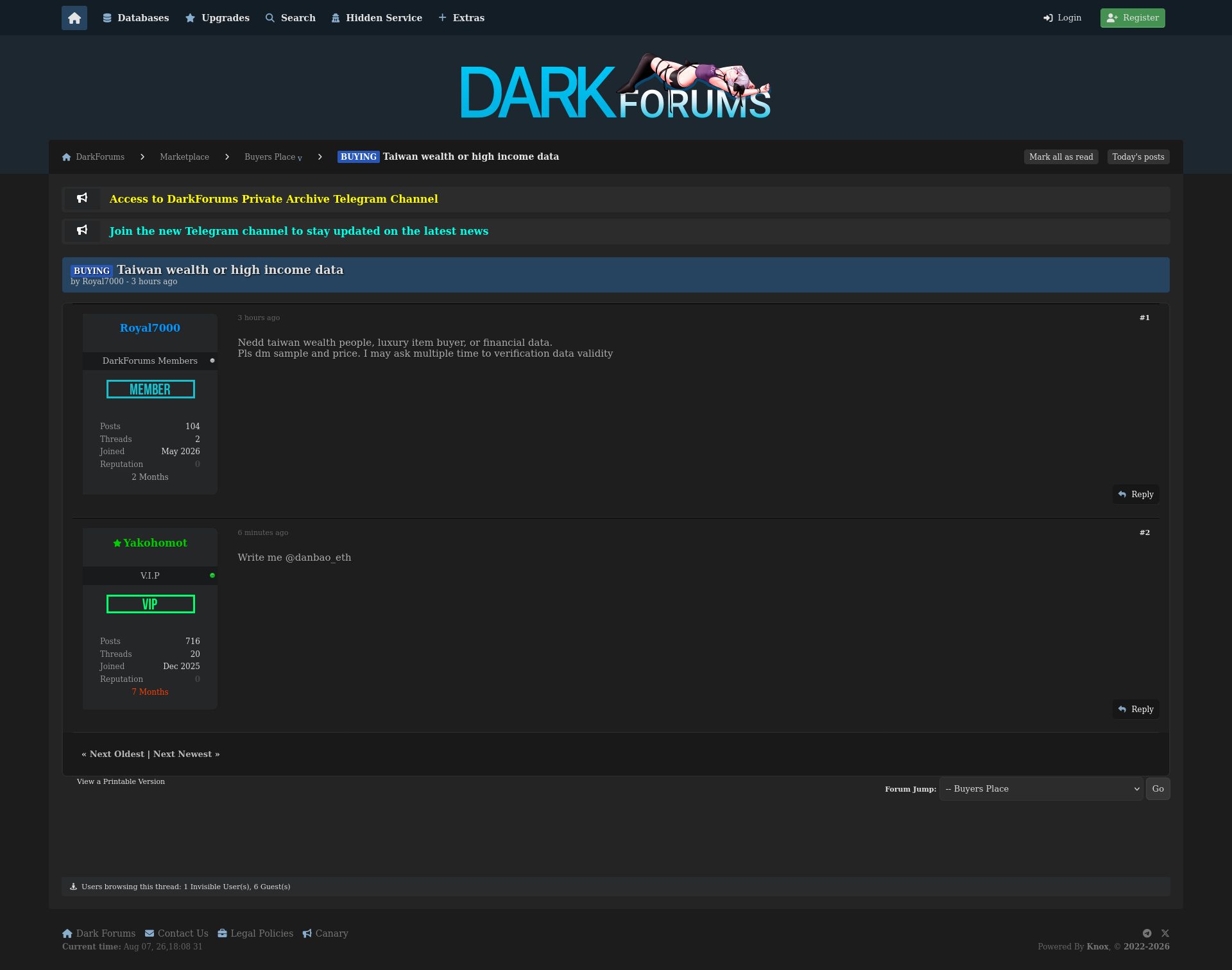Image resolution: width=1232 pixels, height=970 pixels.
Task: Click Mark all as read
Action: coord(1061,157)
